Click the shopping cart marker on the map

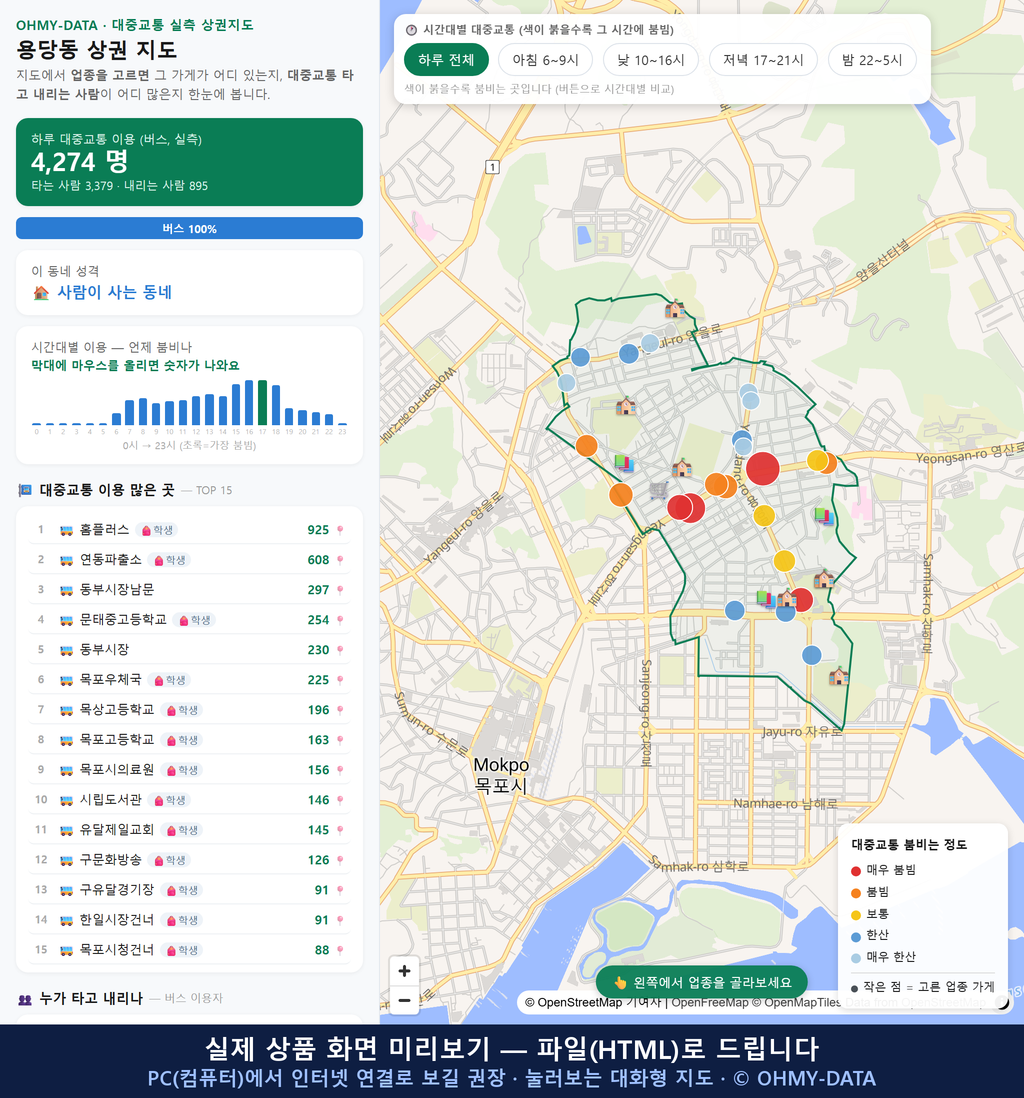[658, 490]
